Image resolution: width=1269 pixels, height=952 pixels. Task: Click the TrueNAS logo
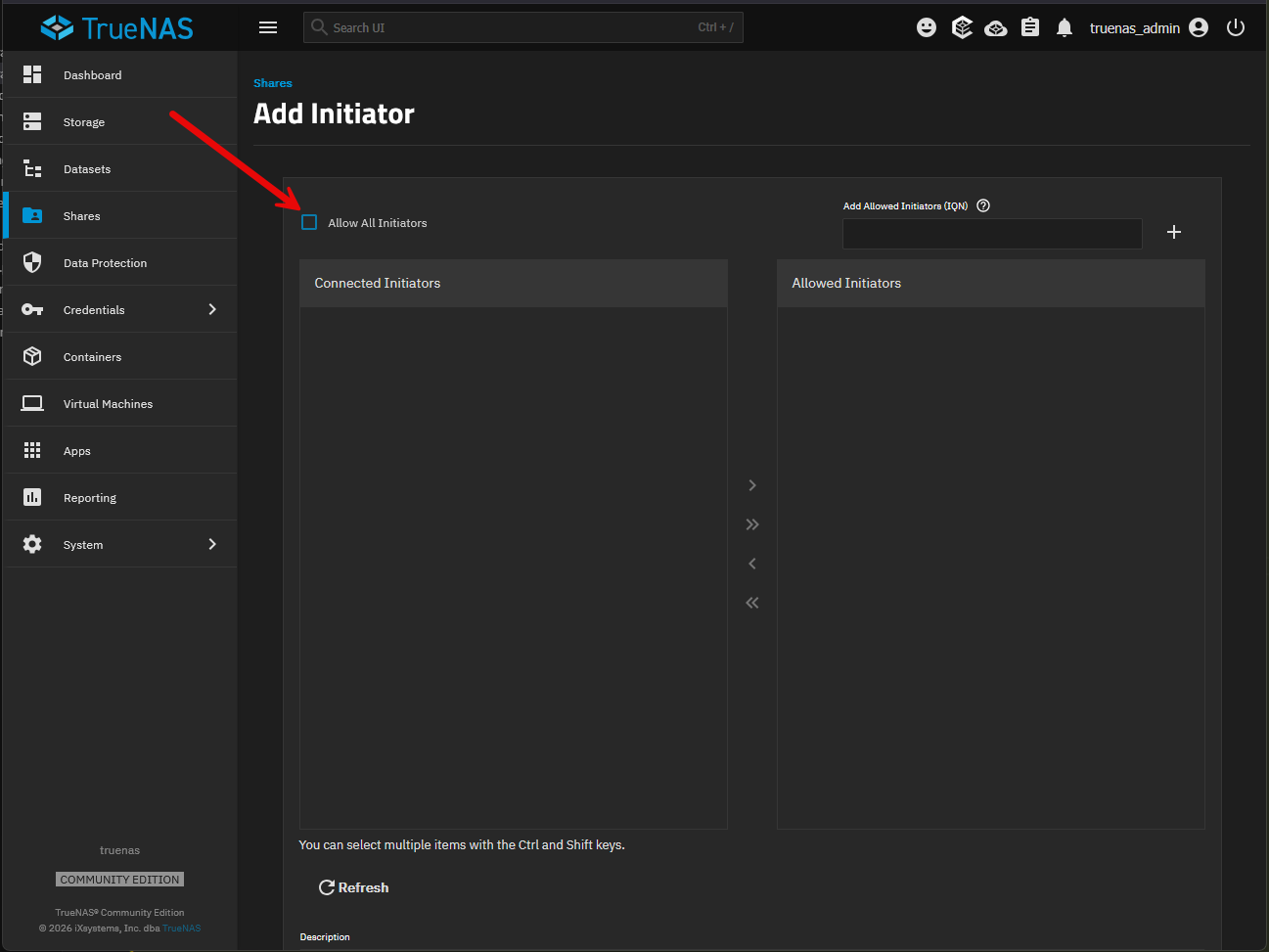coord(116,27)
